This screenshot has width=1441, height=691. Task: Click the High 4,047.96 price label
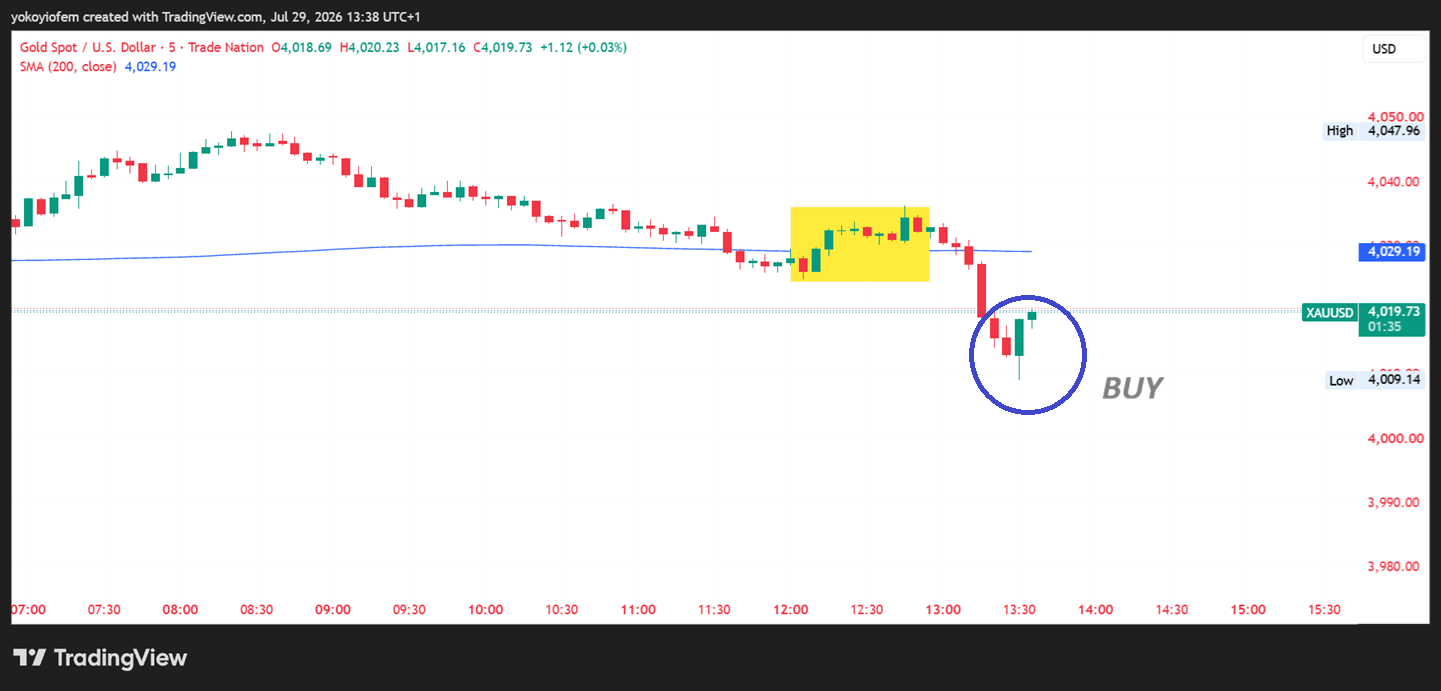[x=1373, y=130]
